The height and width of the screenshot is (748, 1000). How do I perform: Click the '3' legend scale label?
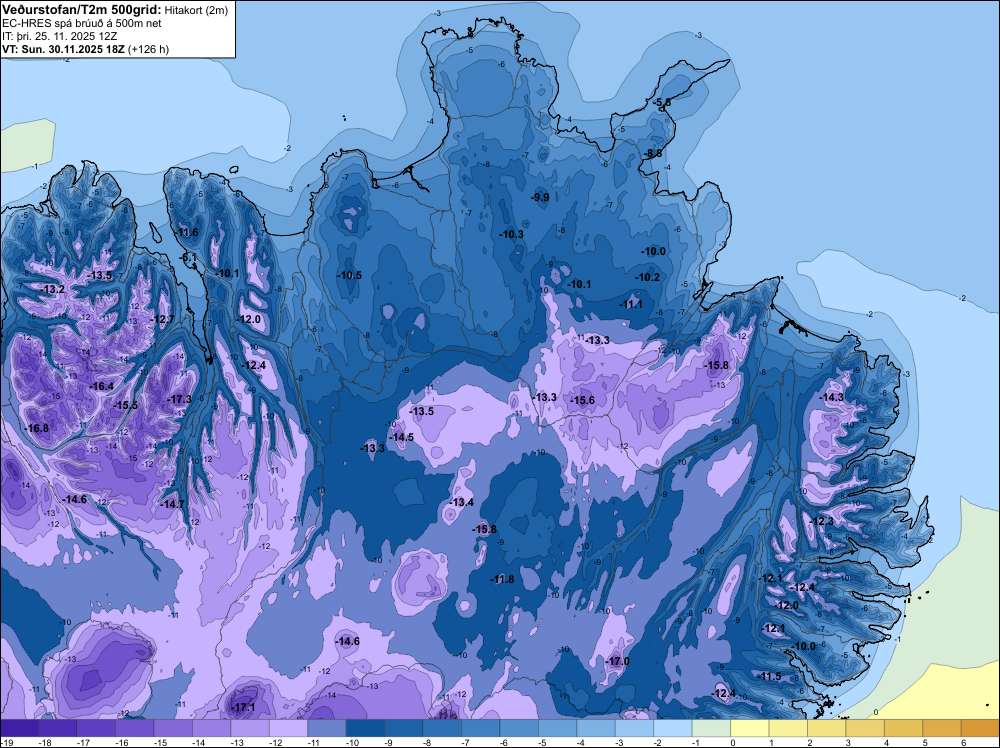point(848,742)
